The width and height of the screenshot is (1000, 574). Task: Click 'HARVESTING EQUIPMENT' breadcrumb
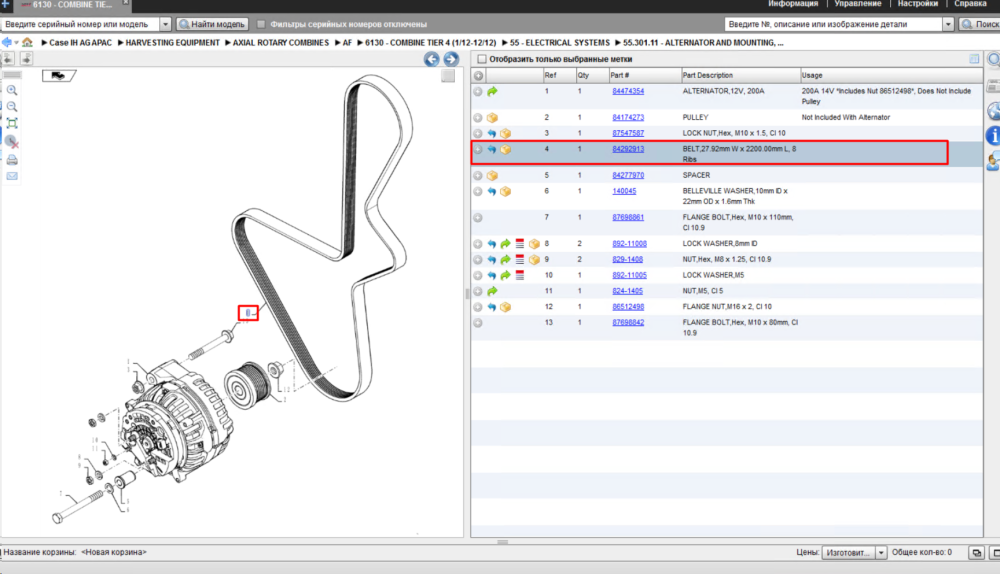point(172,43)
